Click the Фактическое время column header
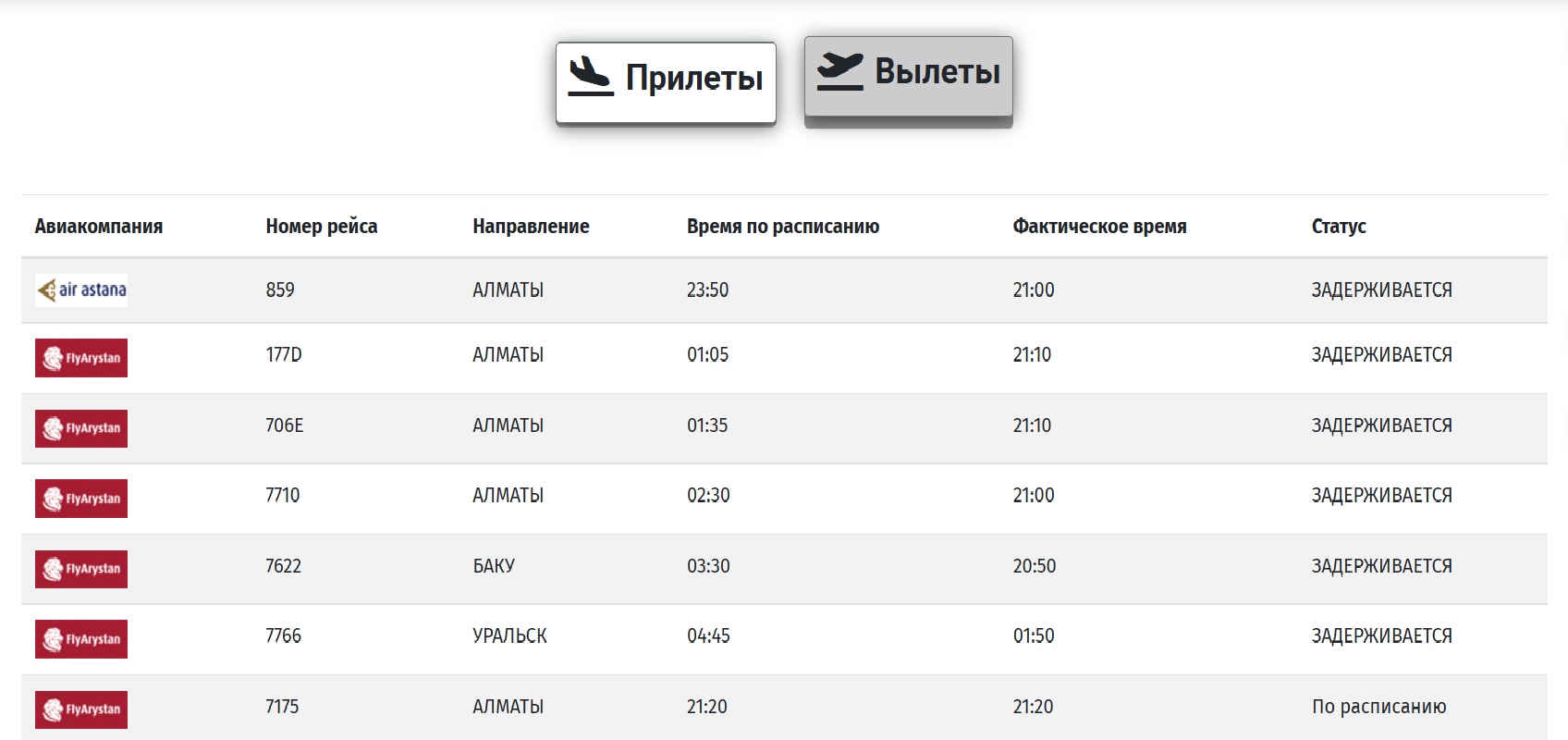The width and height of the screenshot is (1568, 740). (1099, 227)
